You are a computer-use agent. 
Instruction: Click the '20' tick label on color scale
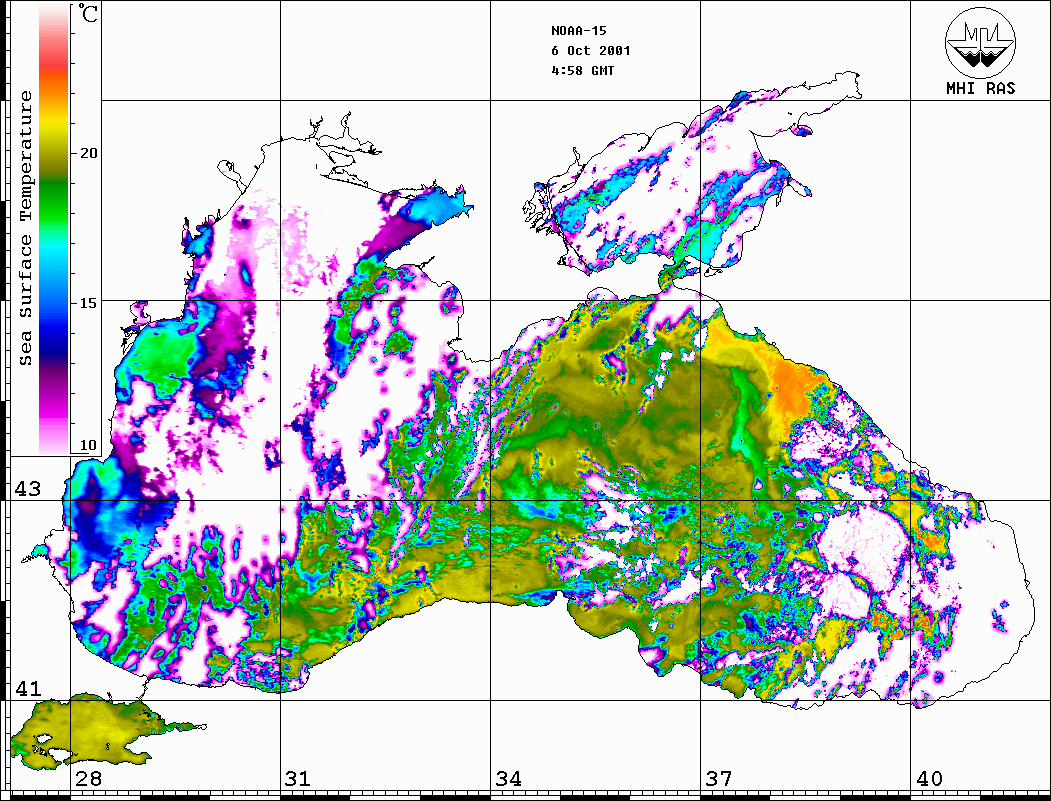click(88, 153)
